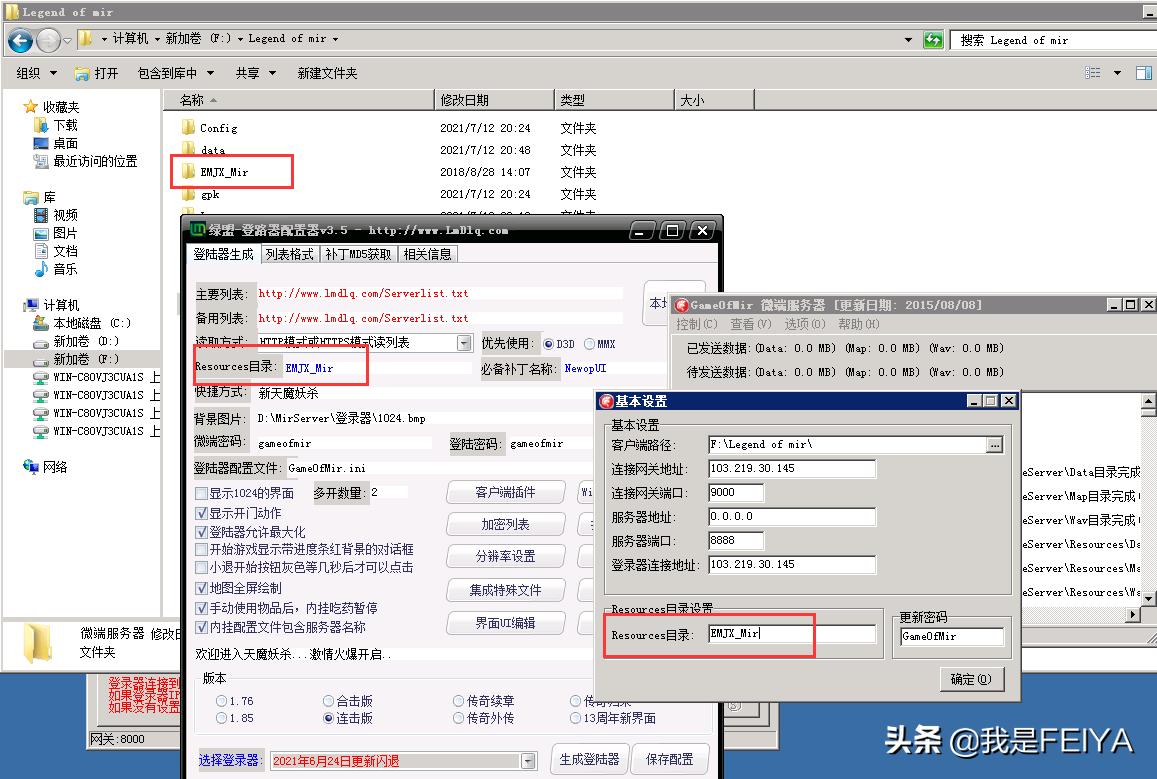1157x779 pixels.
Task: Click the green refresh icon beside address bar
Action: [934, 40]
